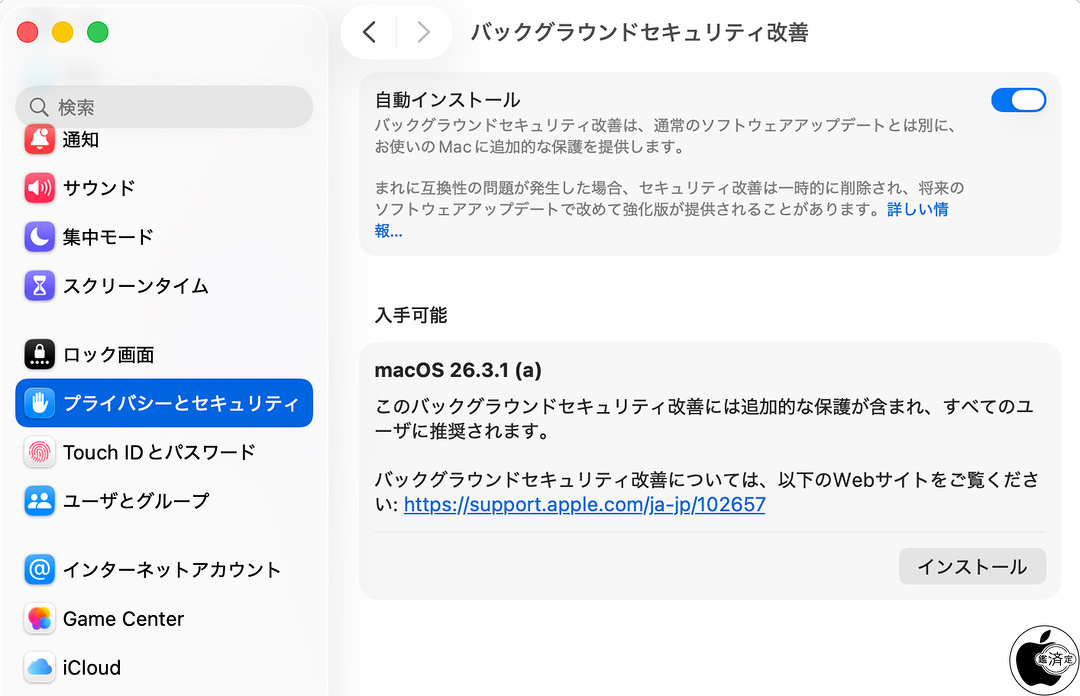Select スクリーンタイム sidebar item
Image resolution: width=1080 pixels, height=696 pixels.
coord(135,286)
